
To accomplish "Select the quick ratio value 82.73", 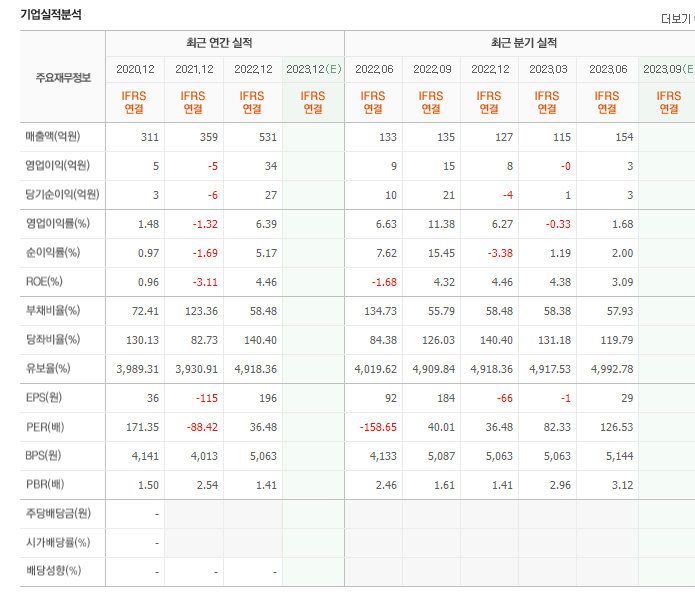I will 204,340.
